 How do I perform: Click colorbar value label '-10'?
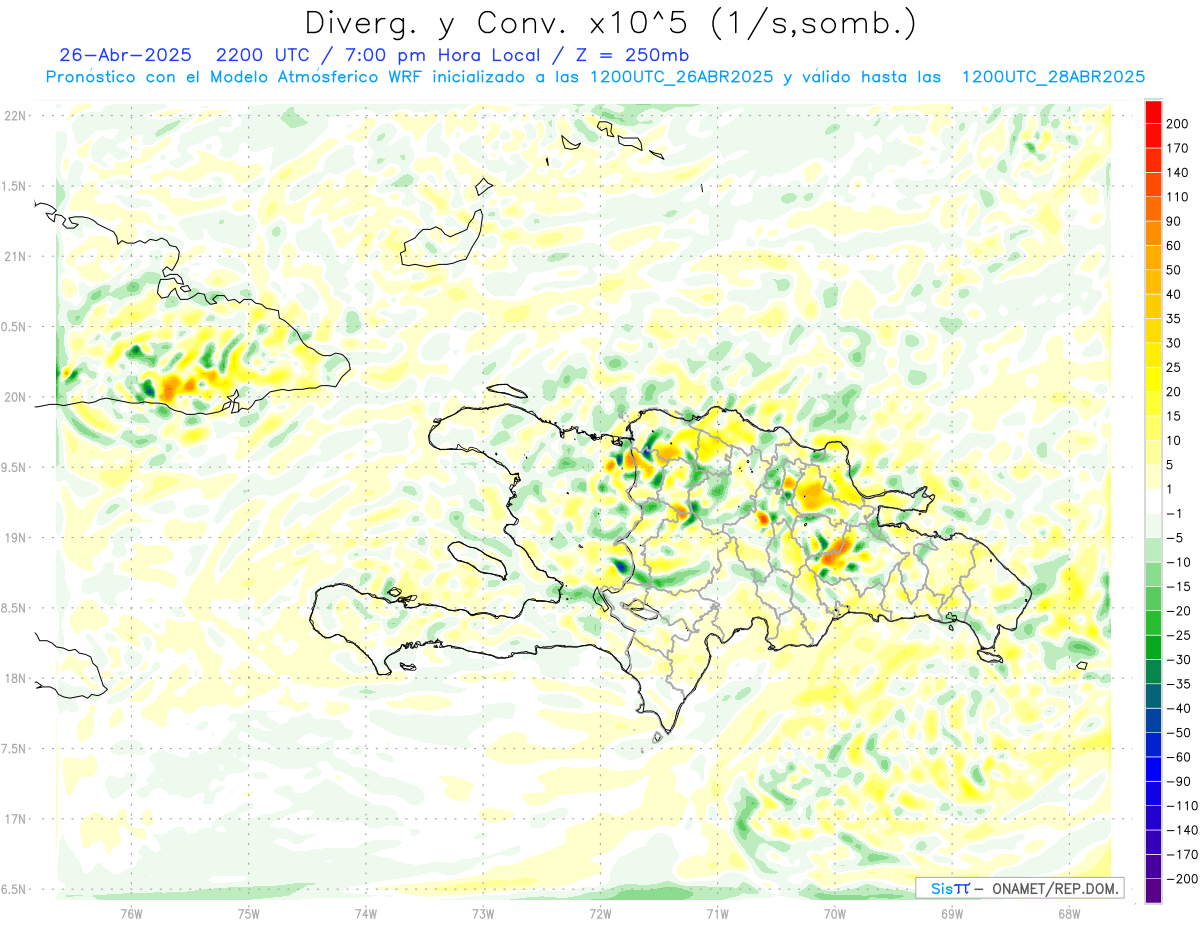[x=1180, y=562]
